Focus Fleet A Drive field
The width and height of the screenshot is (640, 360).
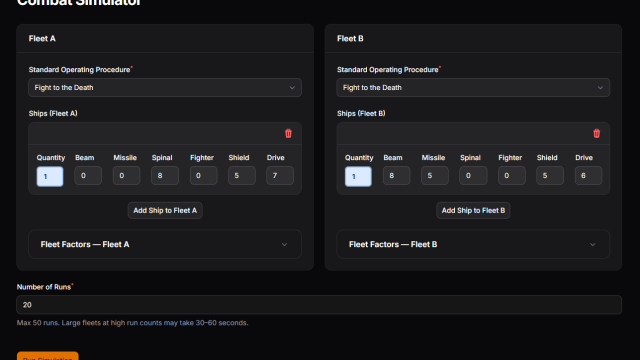(x=280, y=176)
